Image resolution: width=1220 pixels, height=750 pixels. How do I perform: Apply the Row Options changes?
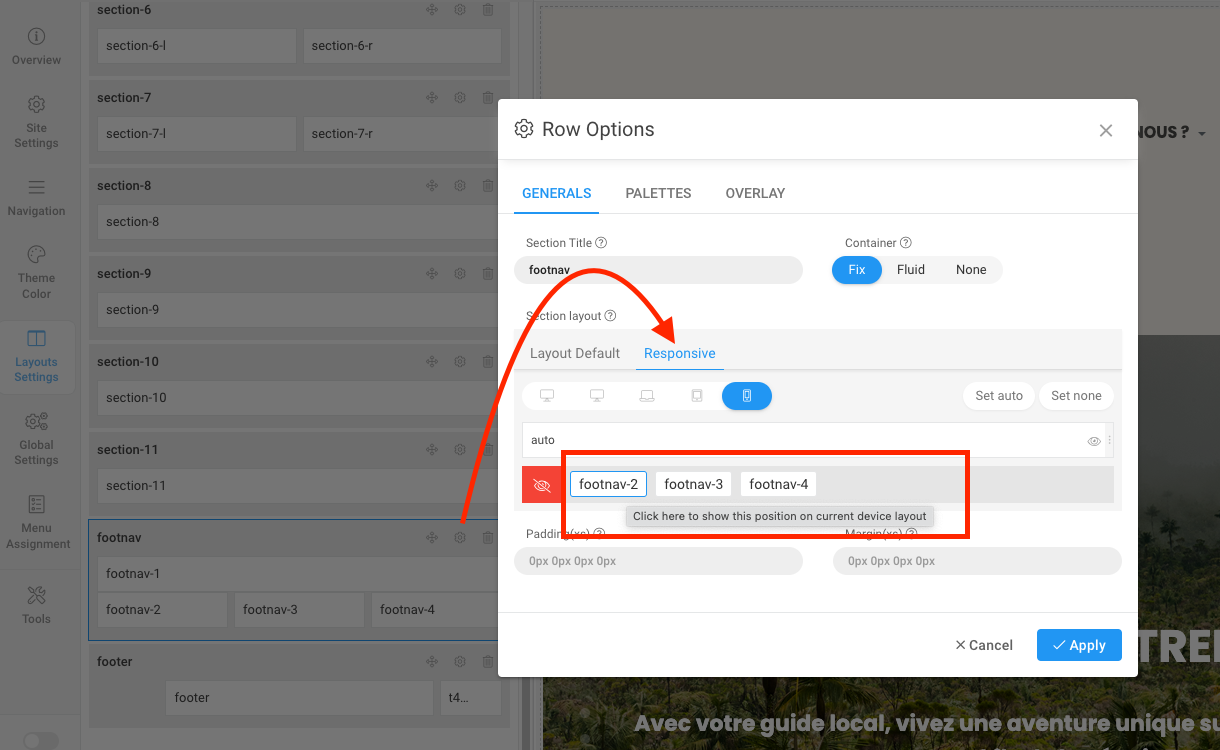pos(1079,645)
